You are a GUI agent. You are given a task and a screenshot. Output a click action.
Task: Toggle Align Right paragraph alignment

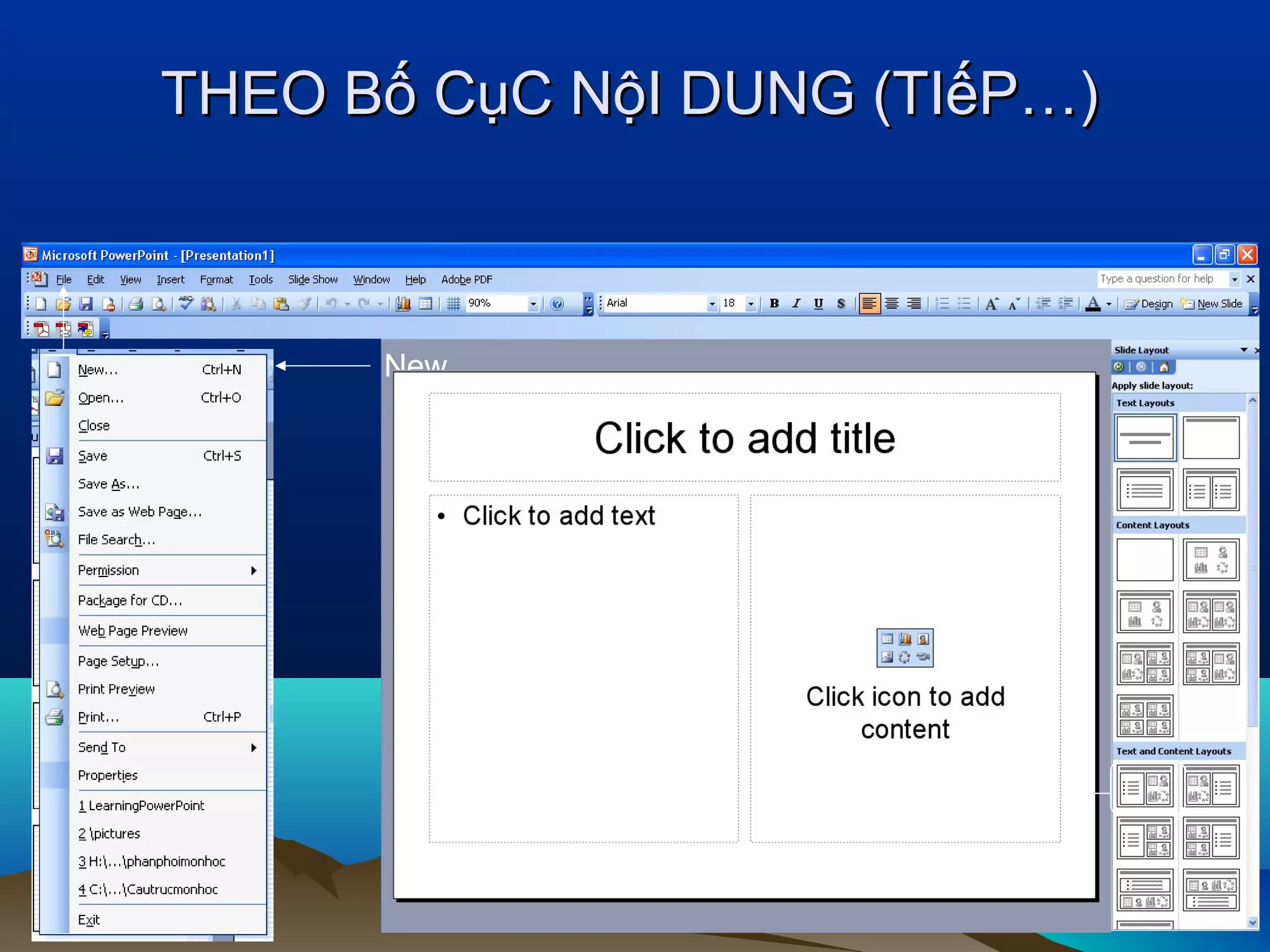pyautogui.click(x=914, y=304)
